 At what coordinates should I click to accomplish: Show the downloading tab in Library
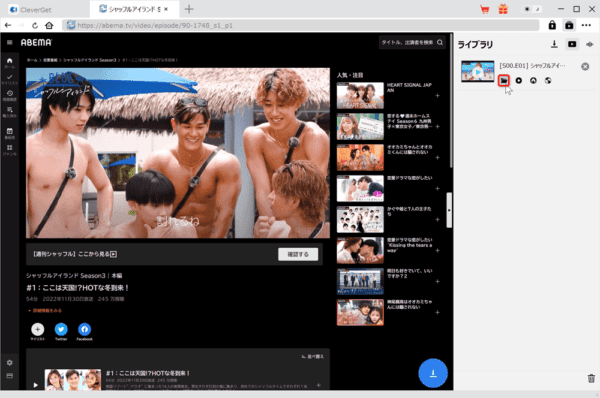(x=554, y=44)
